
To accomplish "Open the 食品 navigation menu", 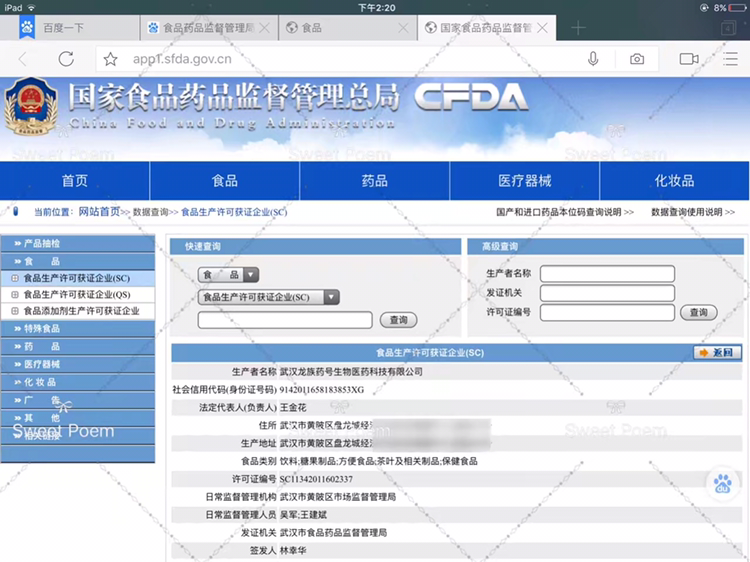I will (224, 181).
